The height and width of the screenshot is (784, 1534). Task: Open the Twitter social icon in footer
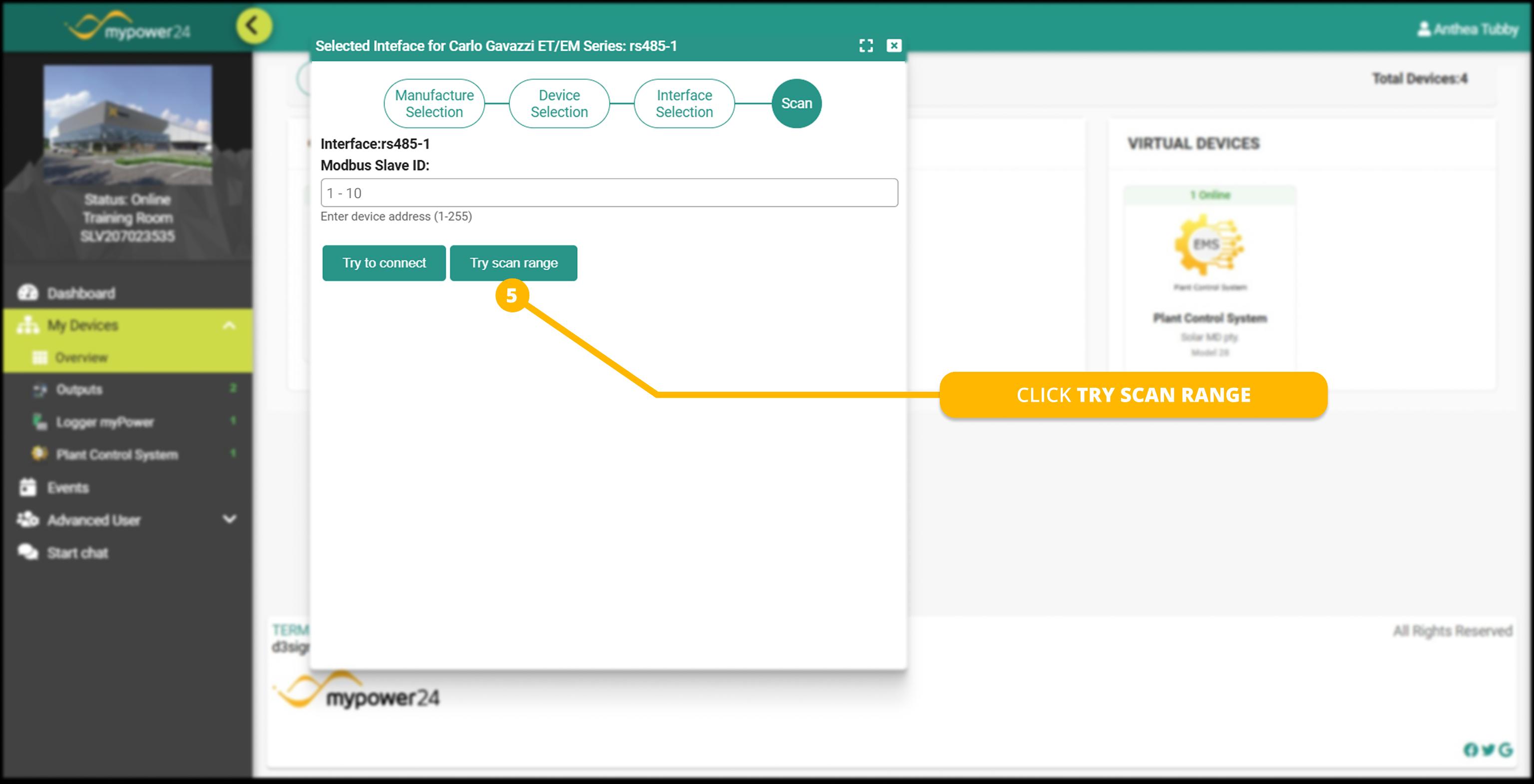pos(1488,750)
